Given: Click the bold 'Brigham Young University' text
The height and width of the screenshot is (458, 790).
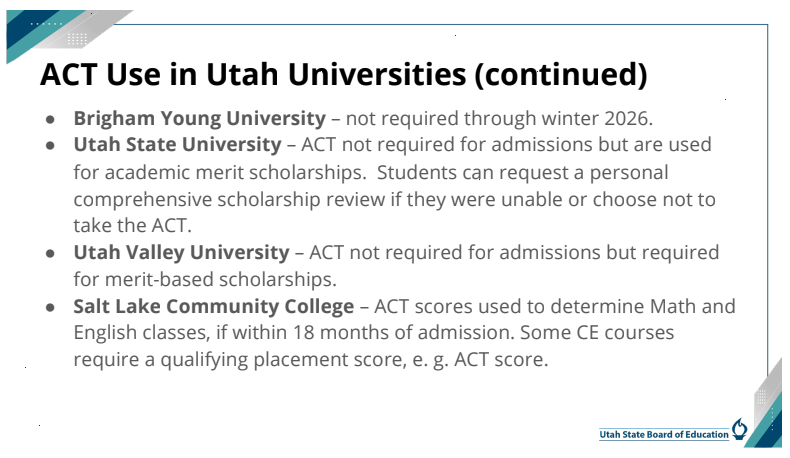Looking at the screenshot, I should (x=200, y=118).
